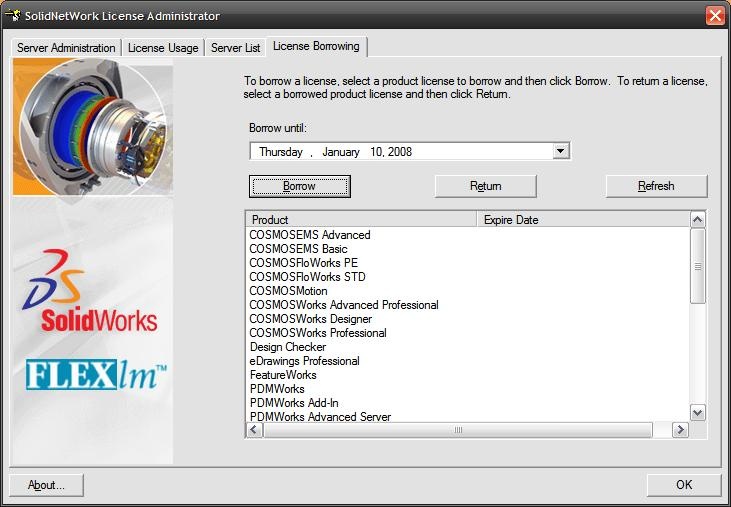Screen dimensions: 731x507
Task: Pick the COSMOSMotion product
Action: [x=288, y=291]
